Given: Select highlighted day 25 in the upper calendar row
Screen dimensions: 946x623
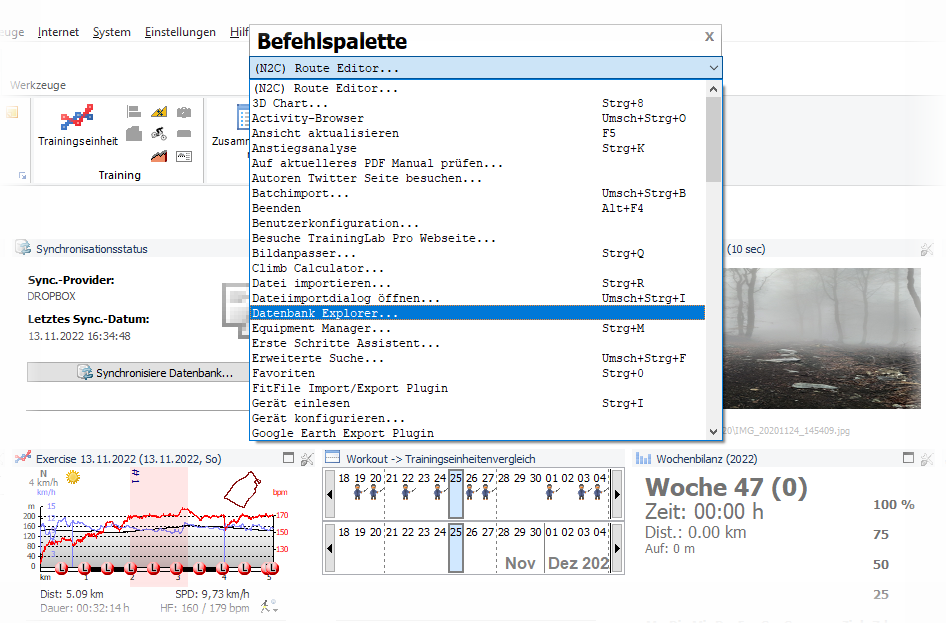Looking at the screenshot, I should click(456, 493).
